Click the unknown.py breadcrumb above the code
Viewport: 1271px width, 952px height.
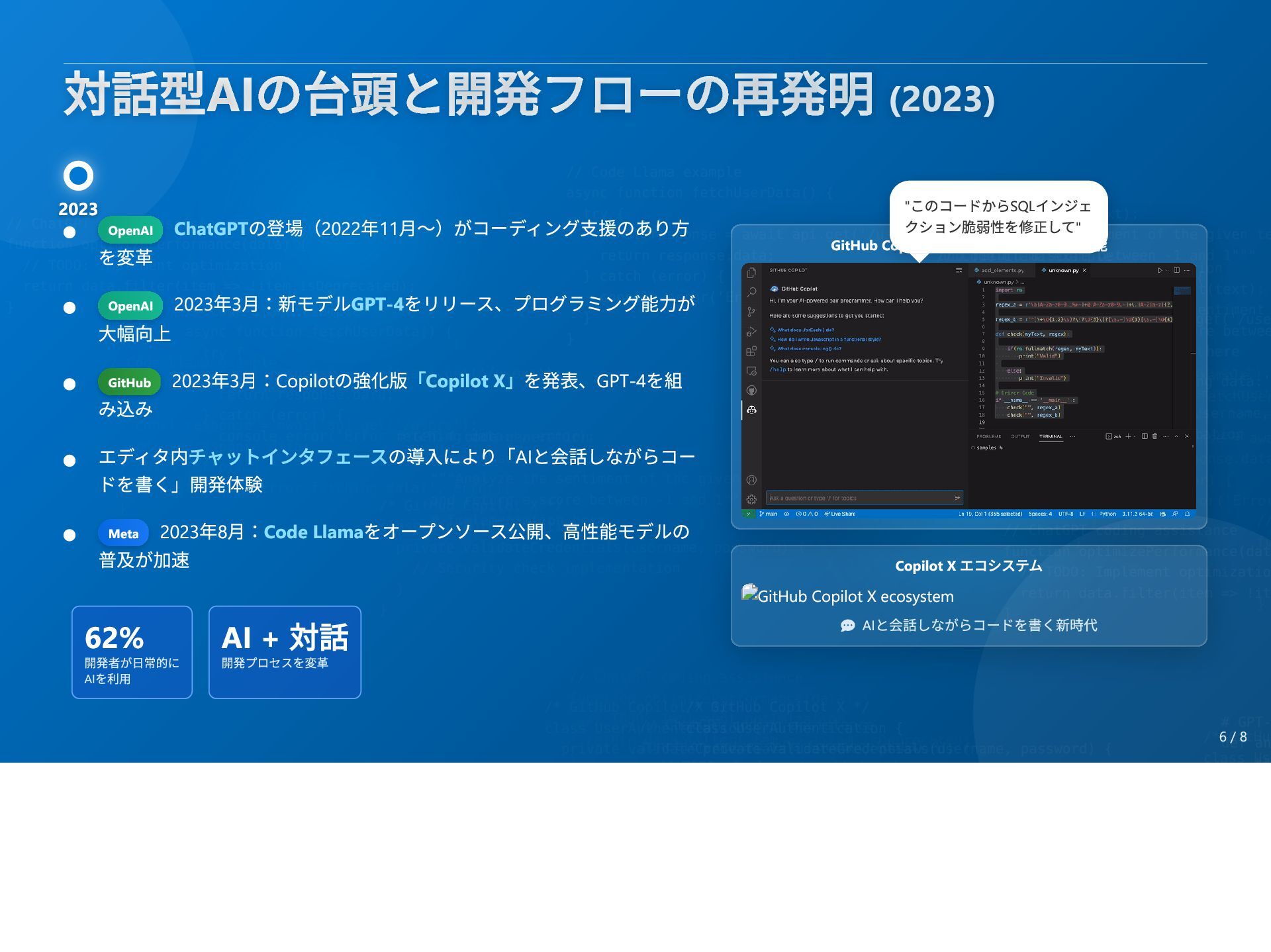(1000, 282)
